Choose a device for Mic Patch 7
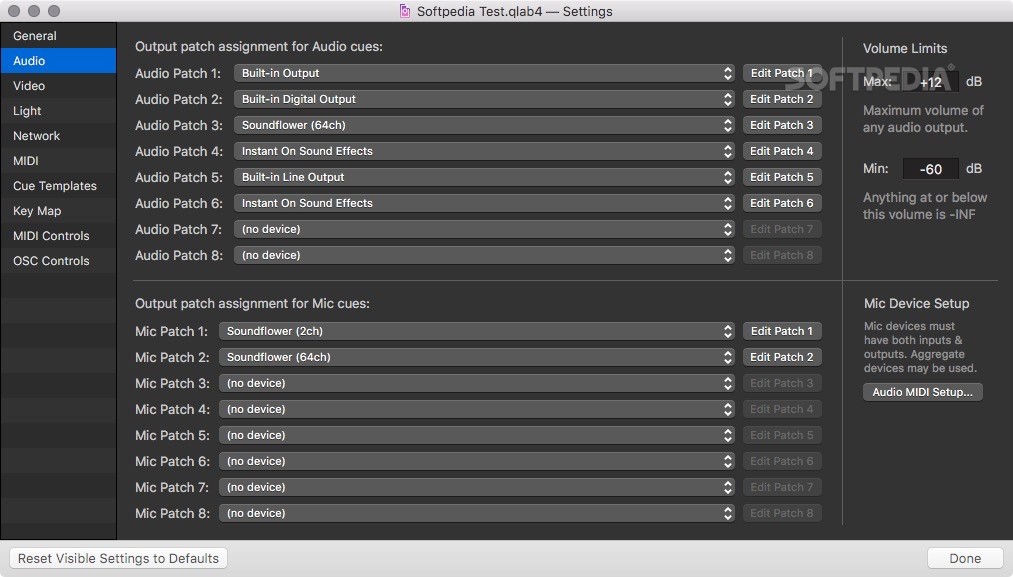1013x577 pixels. (x=477, y=487)
